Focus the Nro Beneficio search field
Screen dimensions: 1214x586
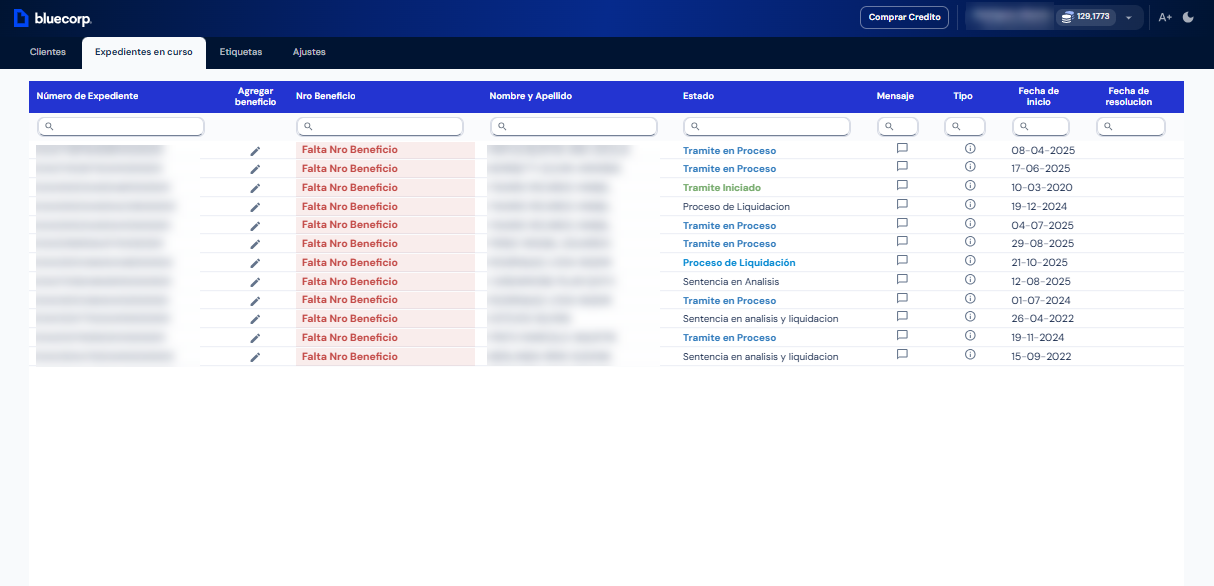380,127
